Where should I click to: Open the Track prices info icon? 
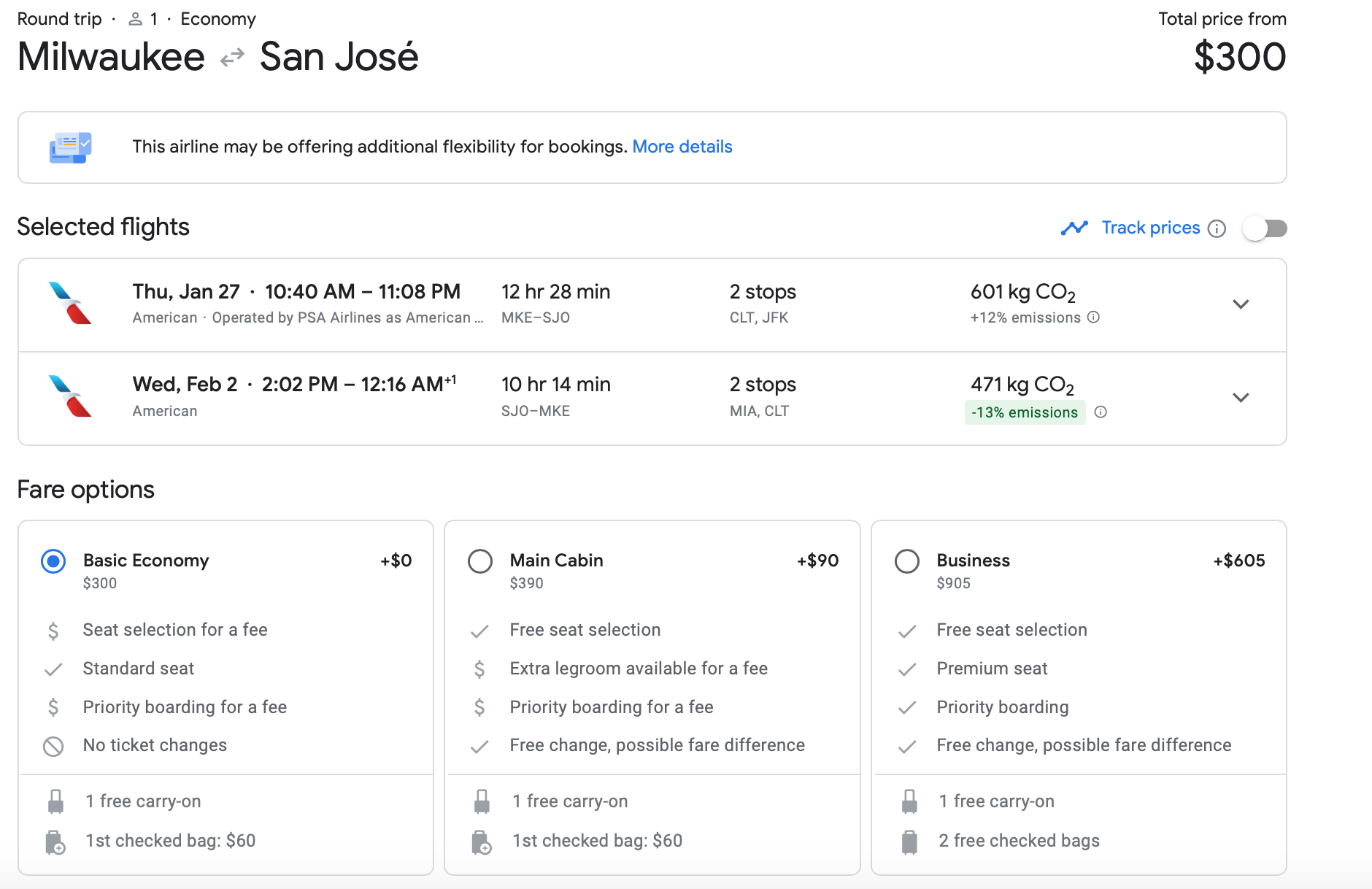(1217, 228)
